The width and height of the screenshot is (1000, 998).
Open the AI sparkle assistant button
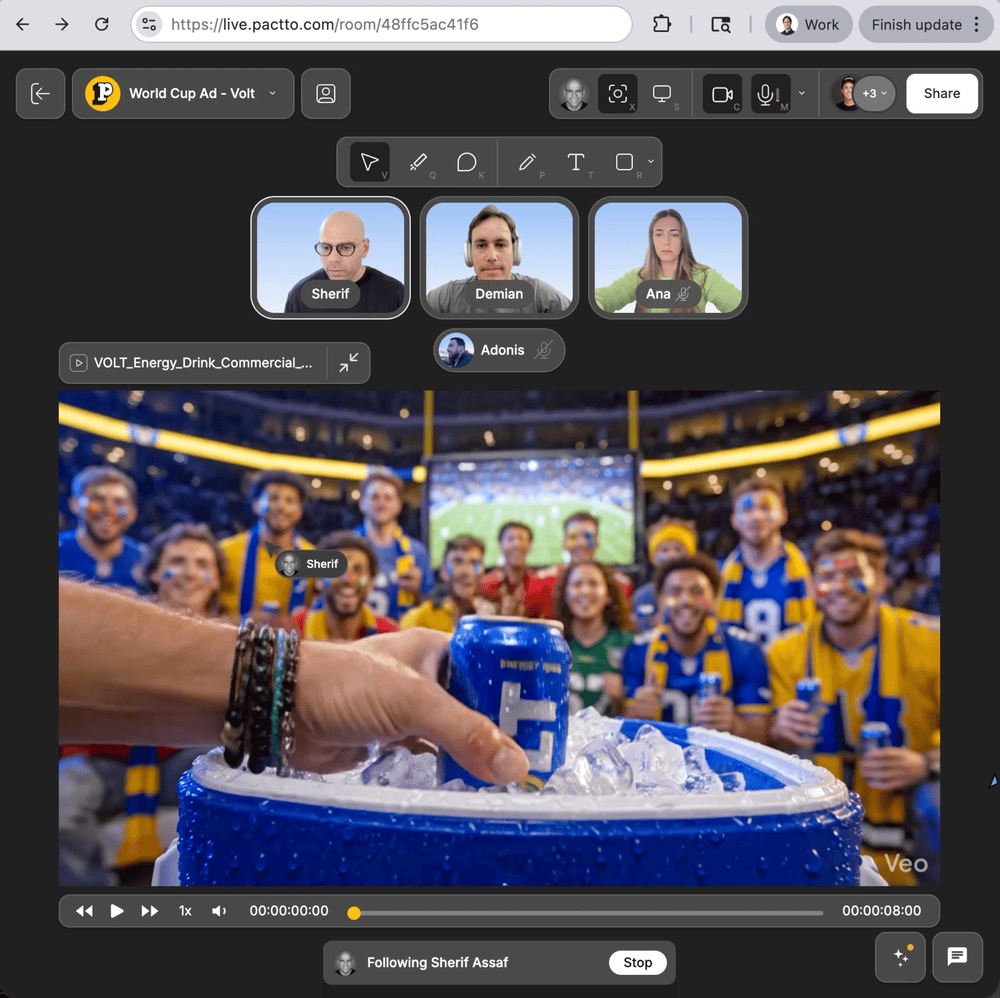(x=901, y=957)
